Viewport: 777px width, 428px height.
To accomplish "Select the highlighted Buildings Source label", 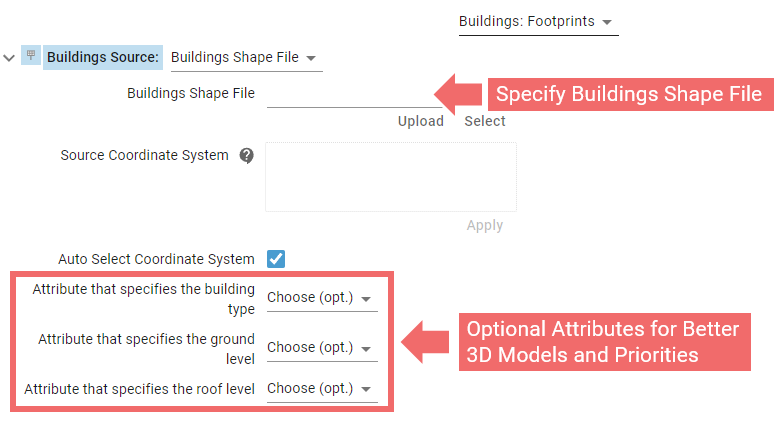I will click(x=103, y=57).
